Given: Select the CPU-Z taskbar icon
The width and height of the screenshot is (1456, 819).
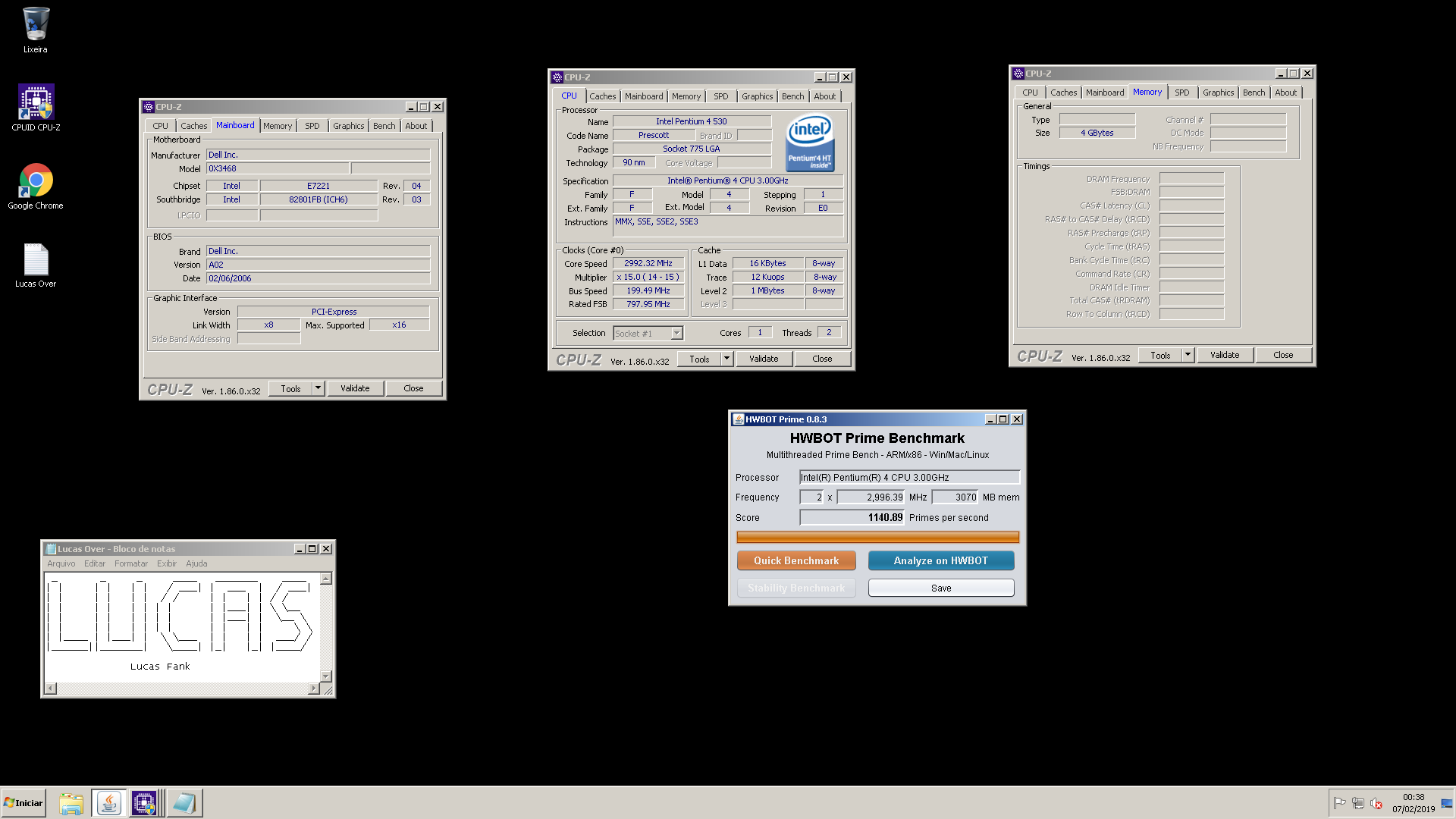Looking at the screenshot, I should [x=144, y=803].
